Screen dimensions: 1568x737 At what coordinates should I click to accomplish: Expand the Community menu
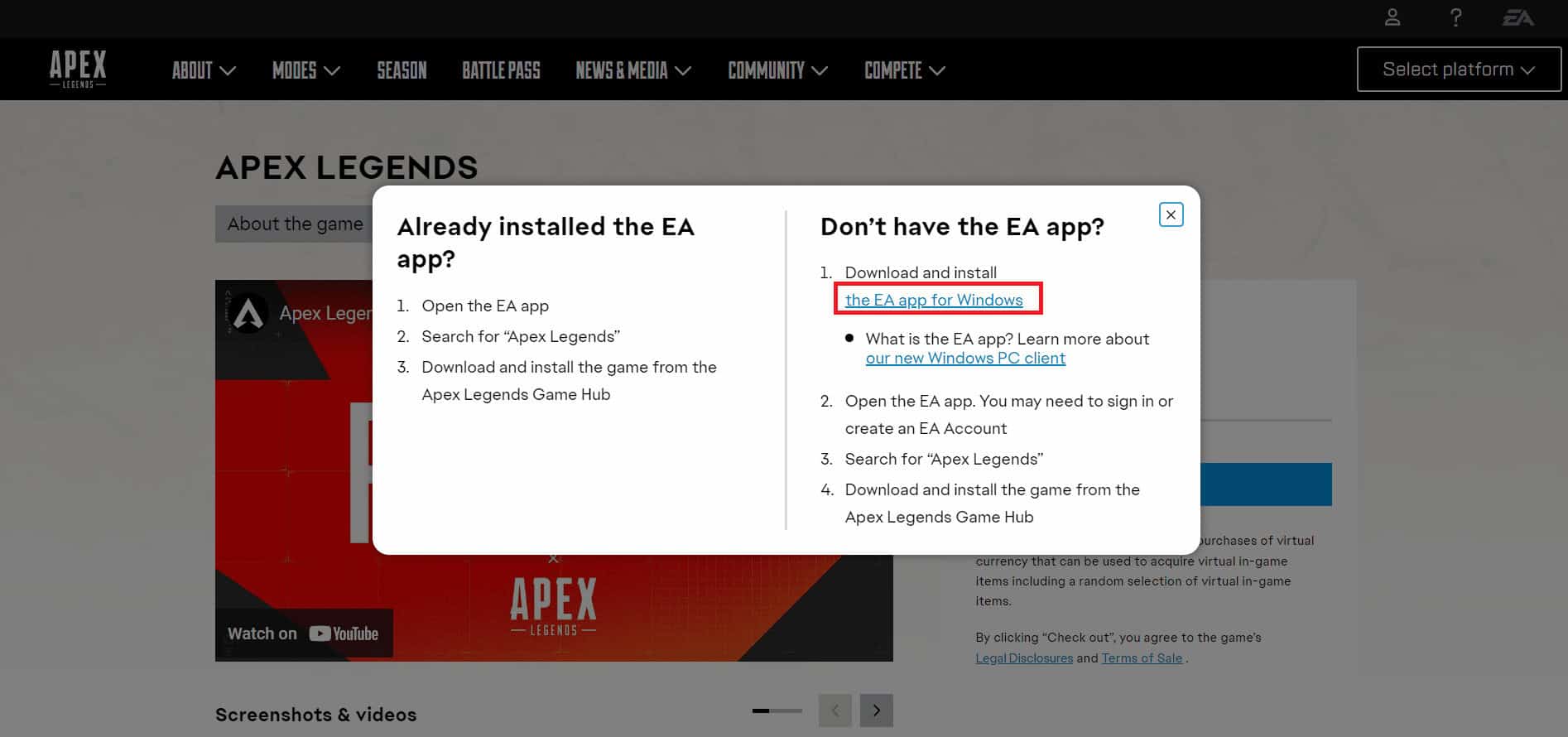[777, 70]
